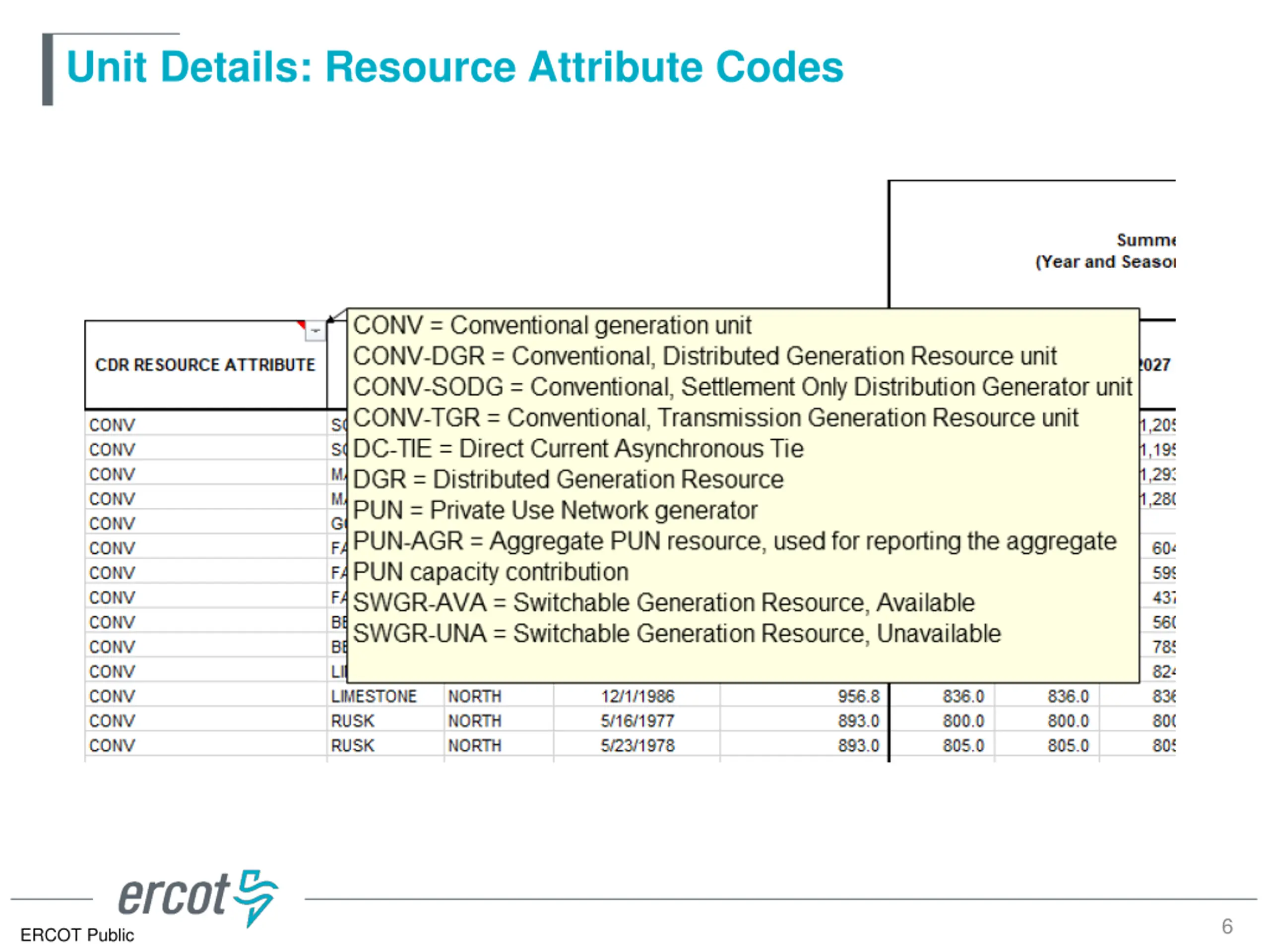Click the CONV-TGR definition line
Image resolution: width=1270 pixels, height=952 pixels.
click(715, 418)
